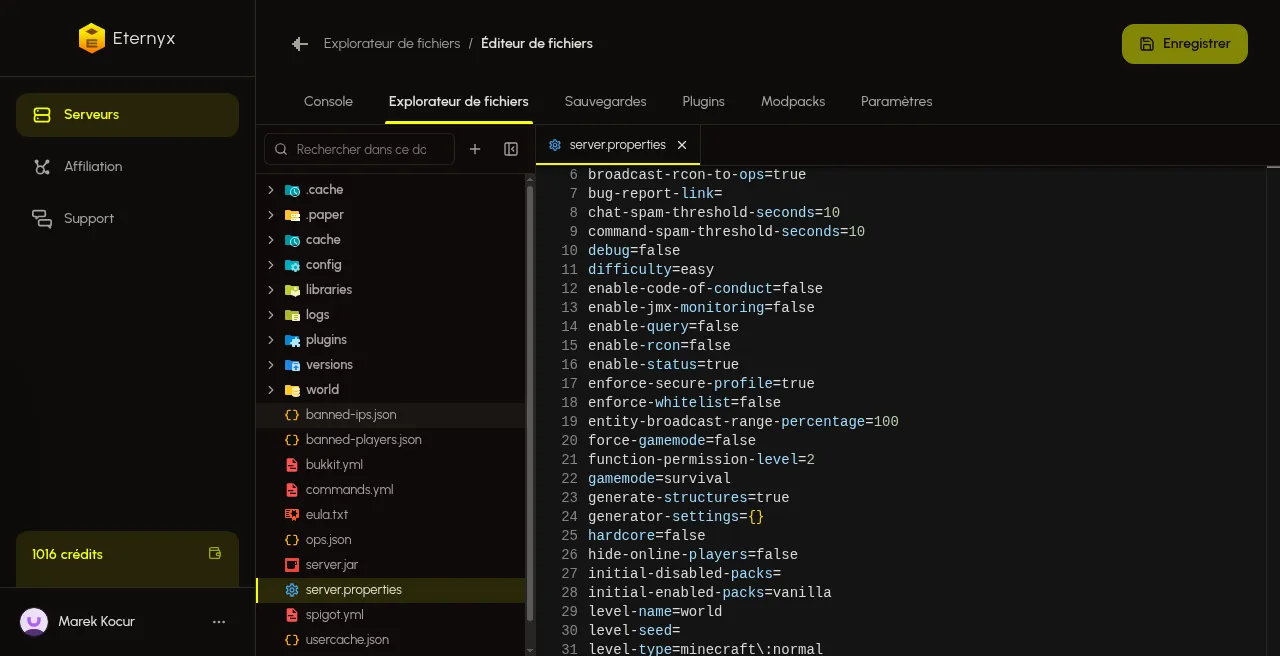Screen dimensions: 1280x656
Task: Click the Enregistrer save button
Action: 1185,44
